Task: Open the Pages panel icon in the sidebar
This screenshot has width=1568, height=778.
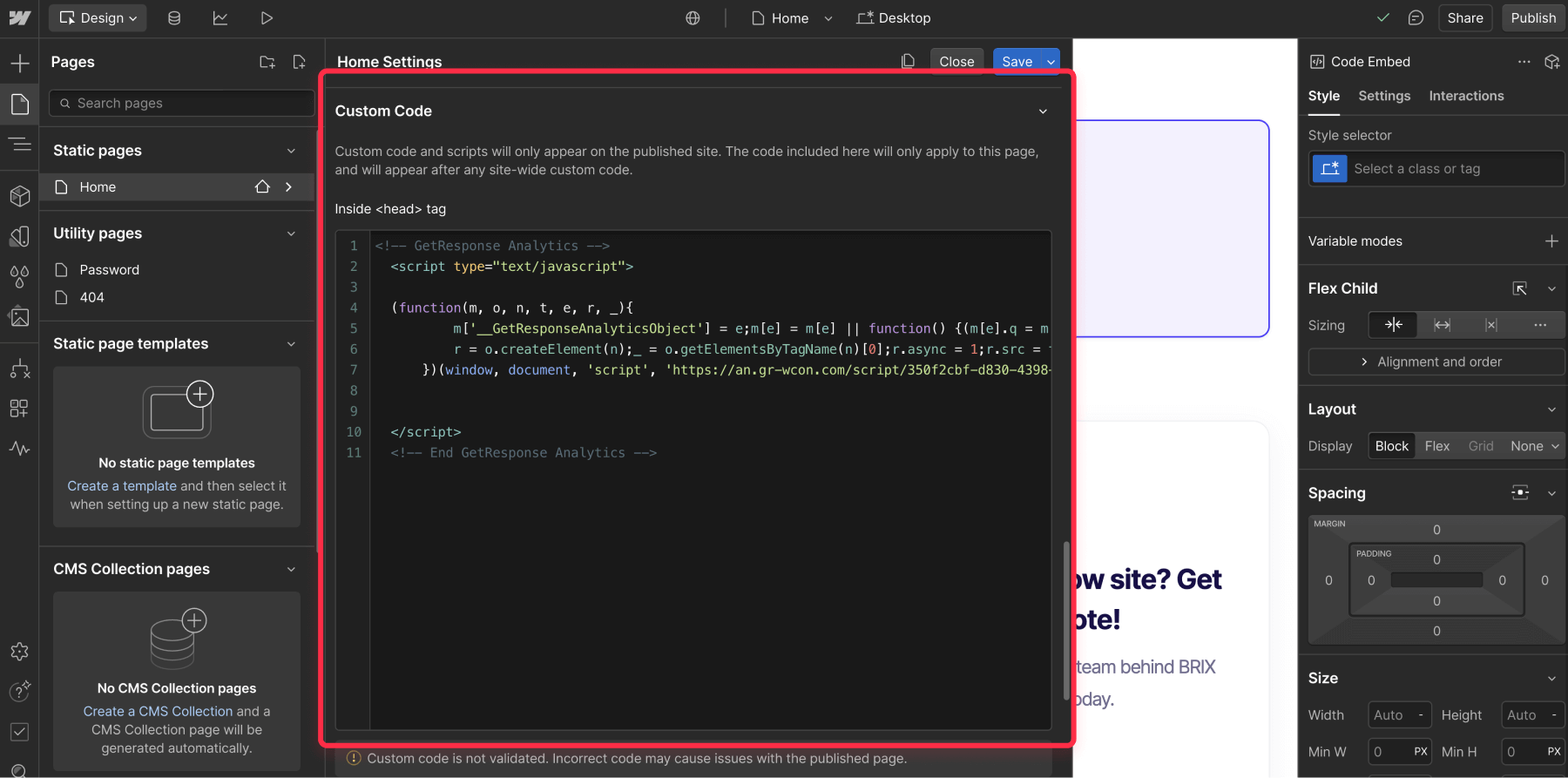Action: click(19, 105)
